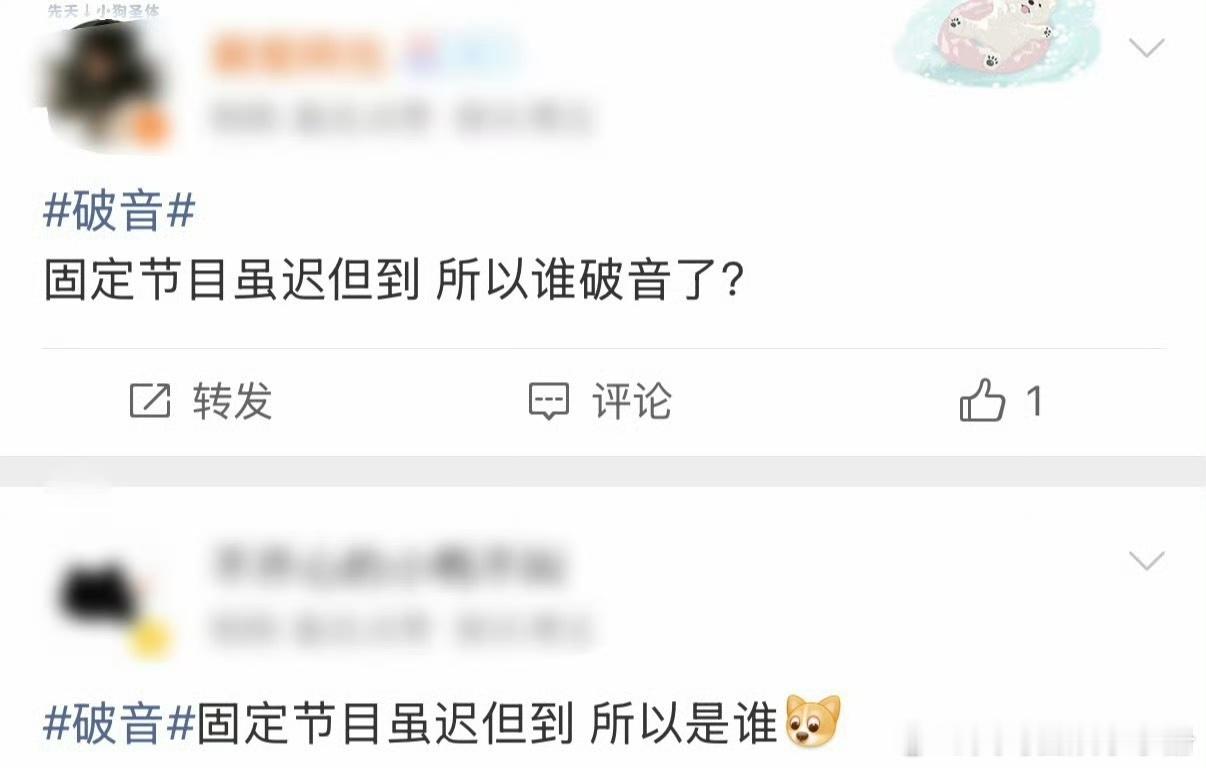Click membership badge beside first username

(463, 55)
